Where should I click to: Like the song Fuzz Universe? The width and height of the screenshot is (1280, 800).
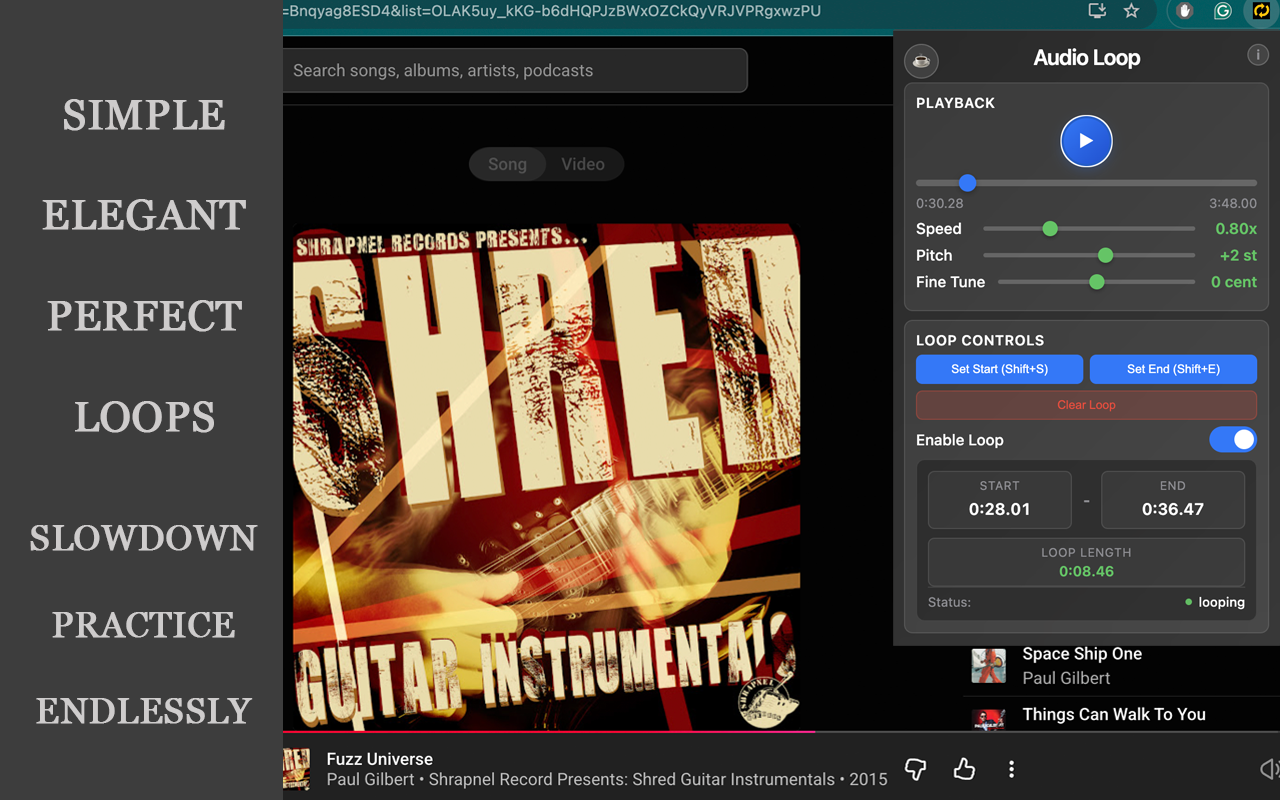(964, 768)
